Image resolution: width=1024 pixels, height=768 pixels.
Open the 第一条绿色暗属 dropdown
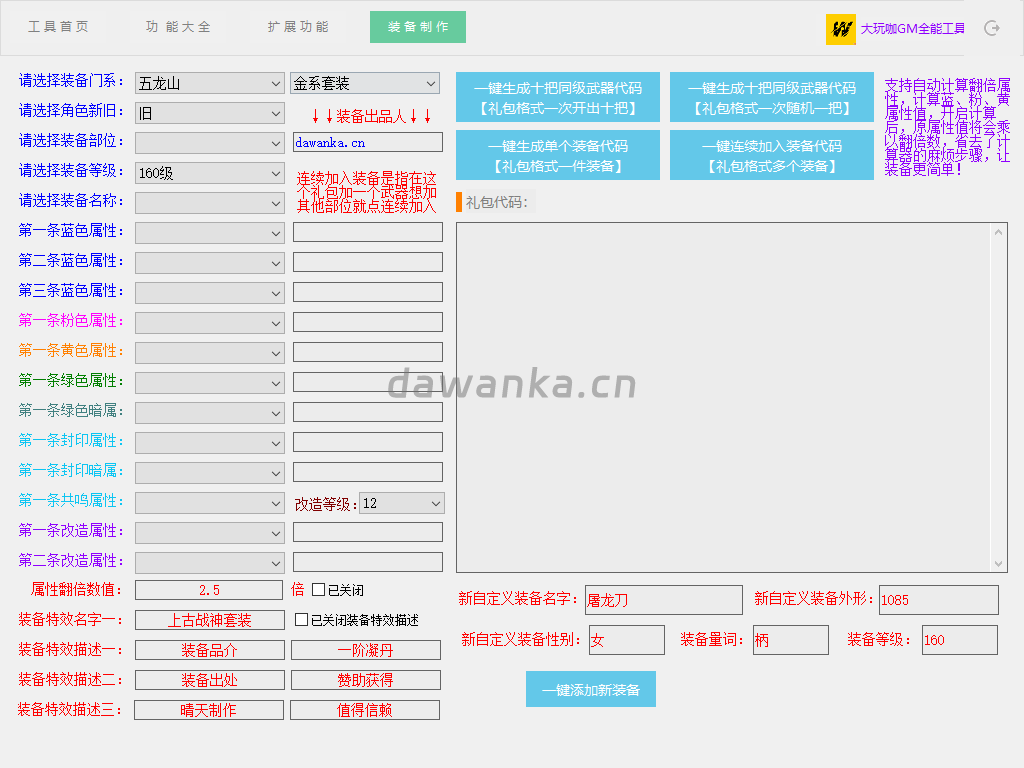point(210,413)
